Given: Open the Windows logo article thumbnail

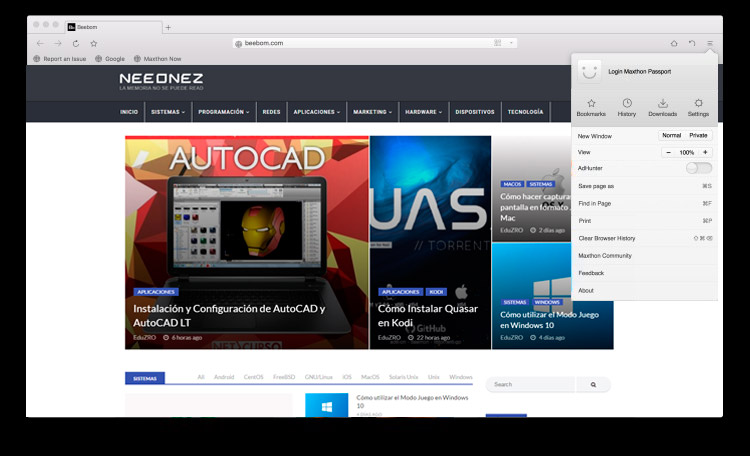Looking at the screenshot, I should point(327,405).
